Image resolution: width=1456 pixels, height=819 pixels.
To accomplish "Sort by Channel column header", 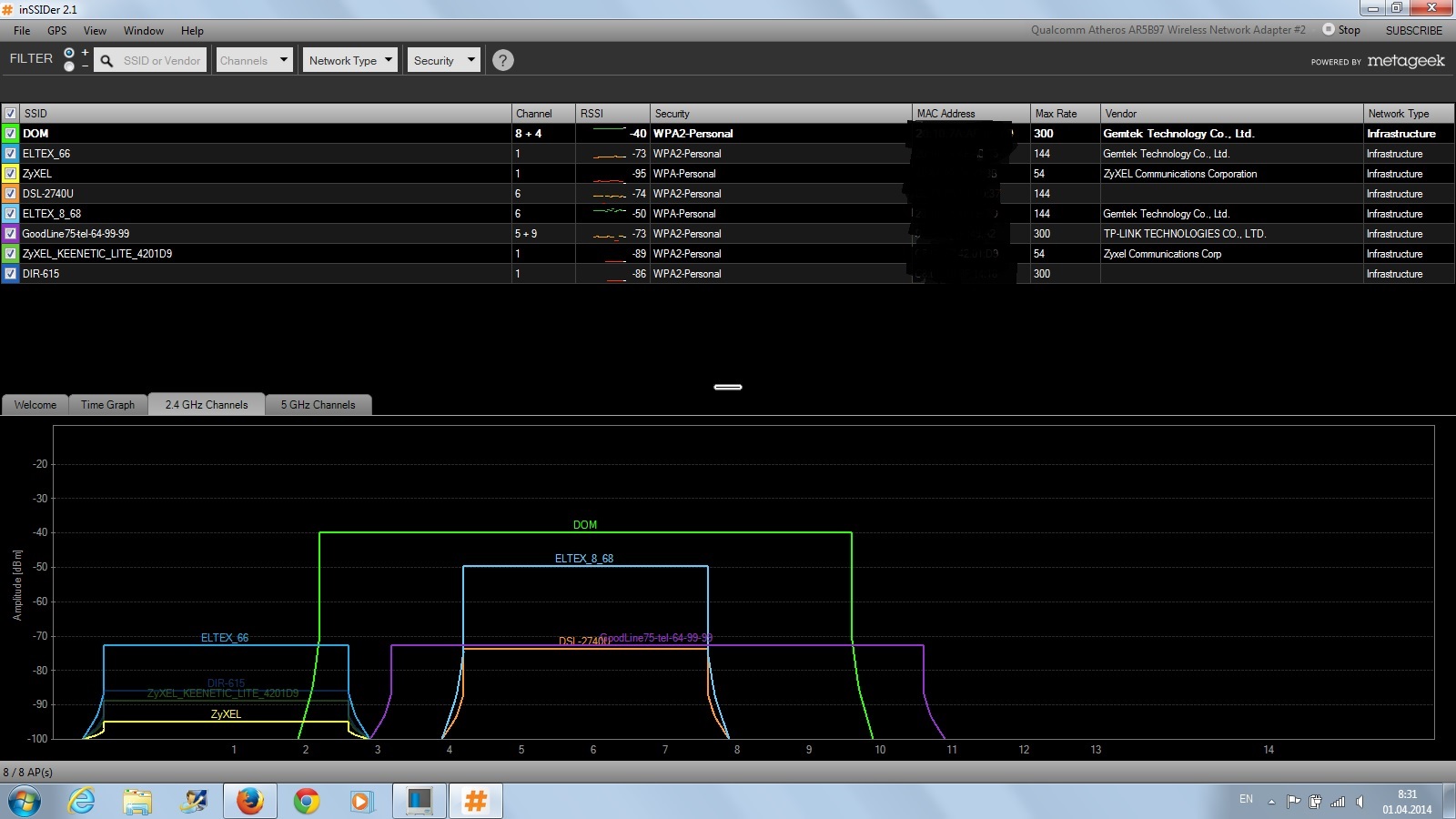I will coord(543,114).
